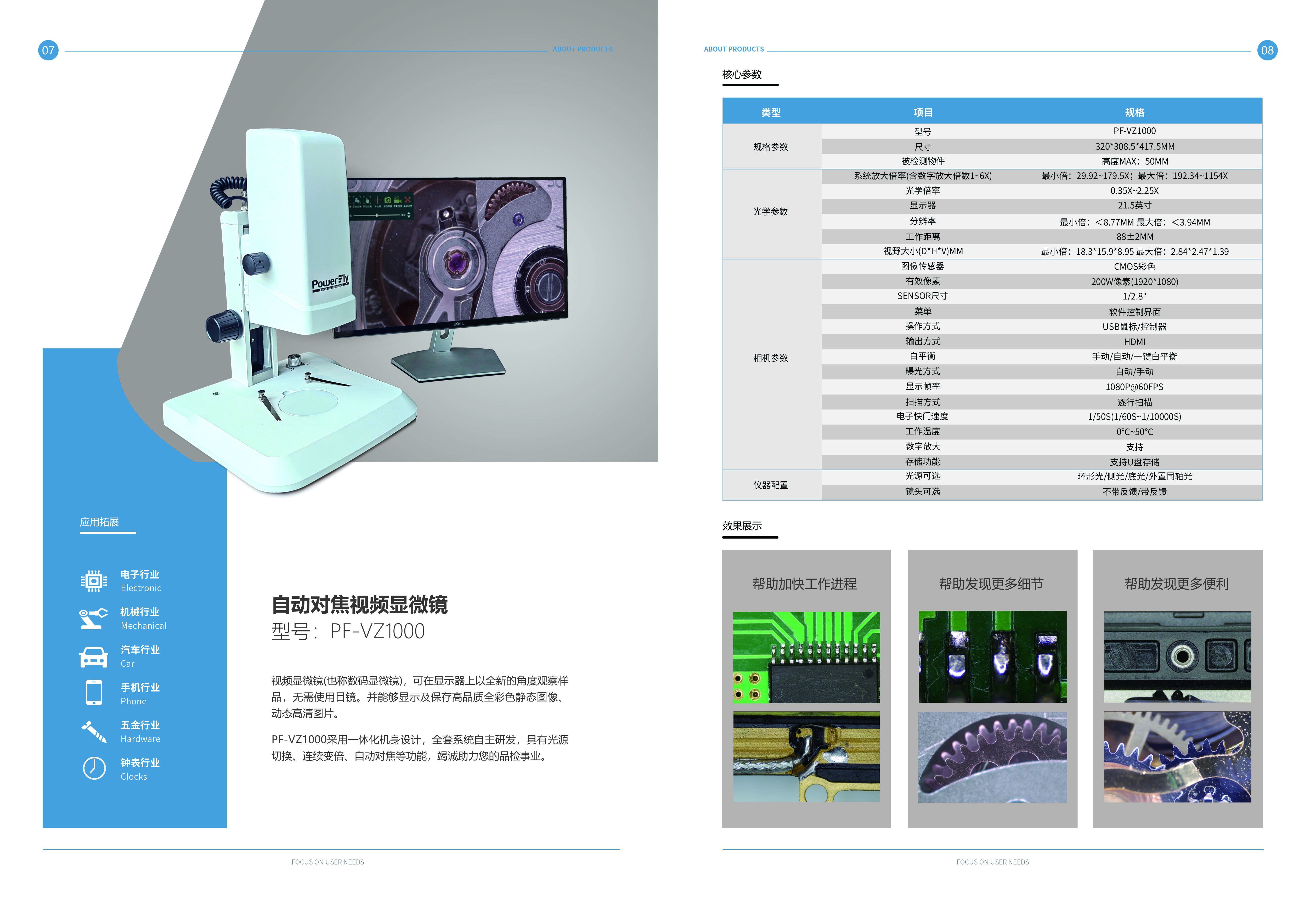
Task: Click the 88±2MM working distance value
Action: (1134, 237)
